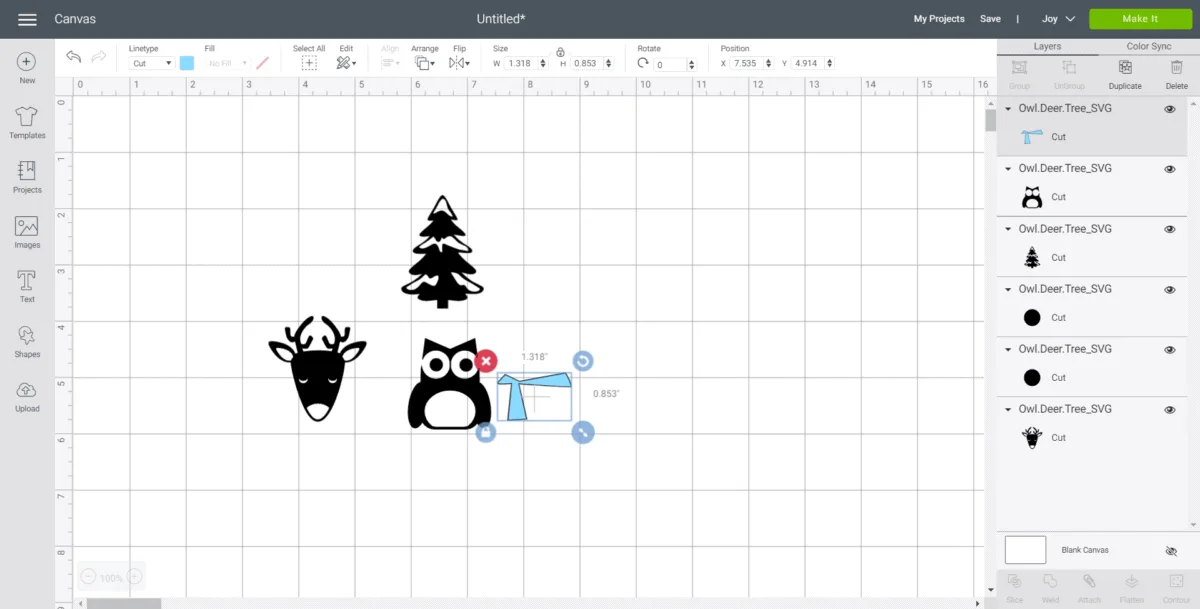Image resolution: width=1200 pixels, height=609 pixels.
Task: Switch to the Color Sync tab
Action: tap(1148, 46)
